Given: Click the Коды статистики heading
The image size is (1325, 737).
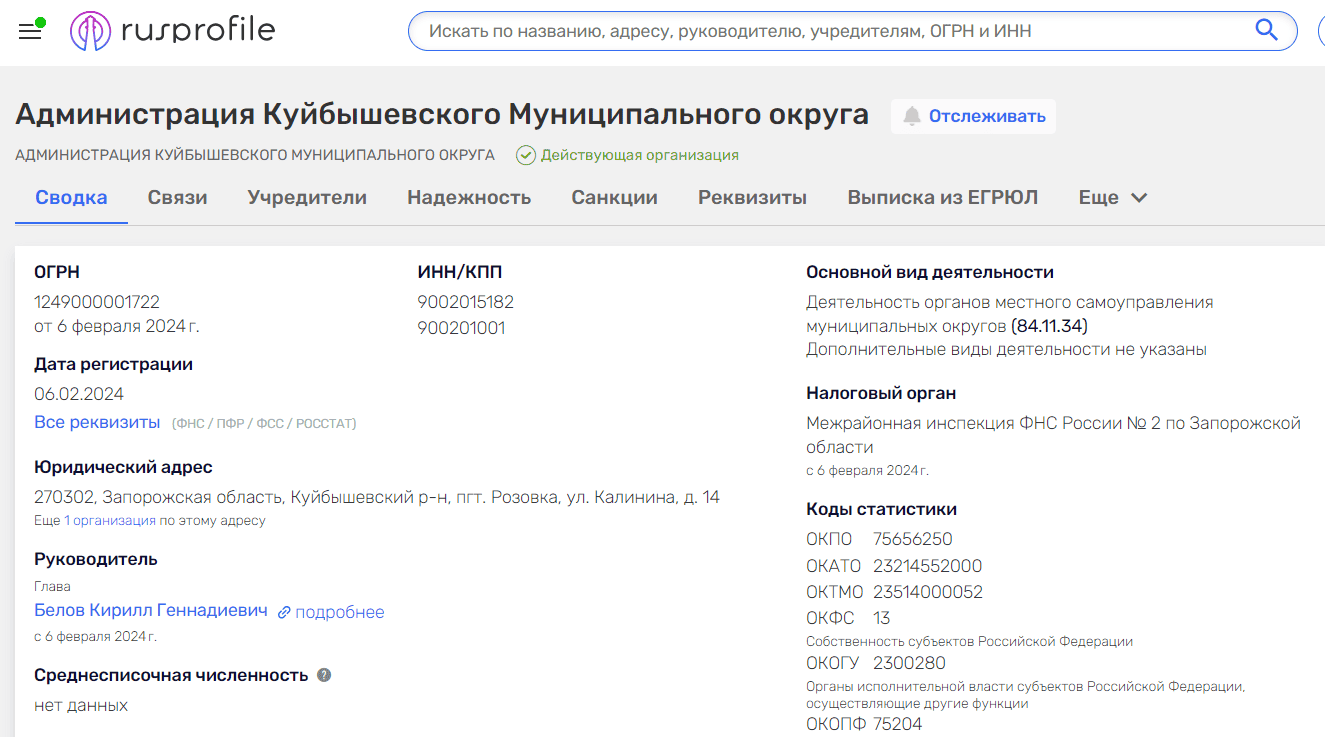Looking at the screenshot, I should [881, 509].
